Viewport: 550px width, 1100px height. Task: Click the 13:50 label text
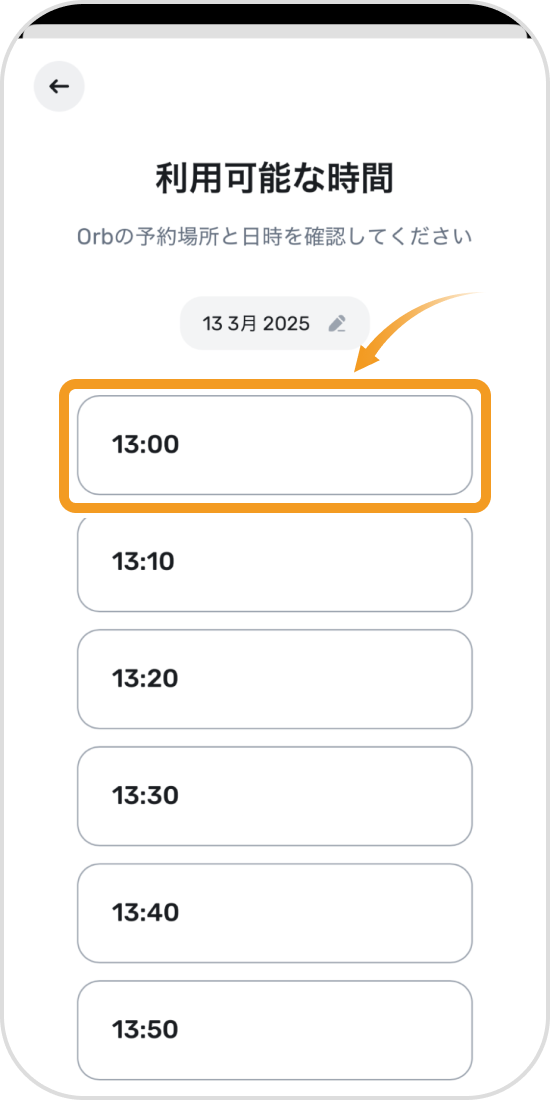click(x=145, y=1030)
